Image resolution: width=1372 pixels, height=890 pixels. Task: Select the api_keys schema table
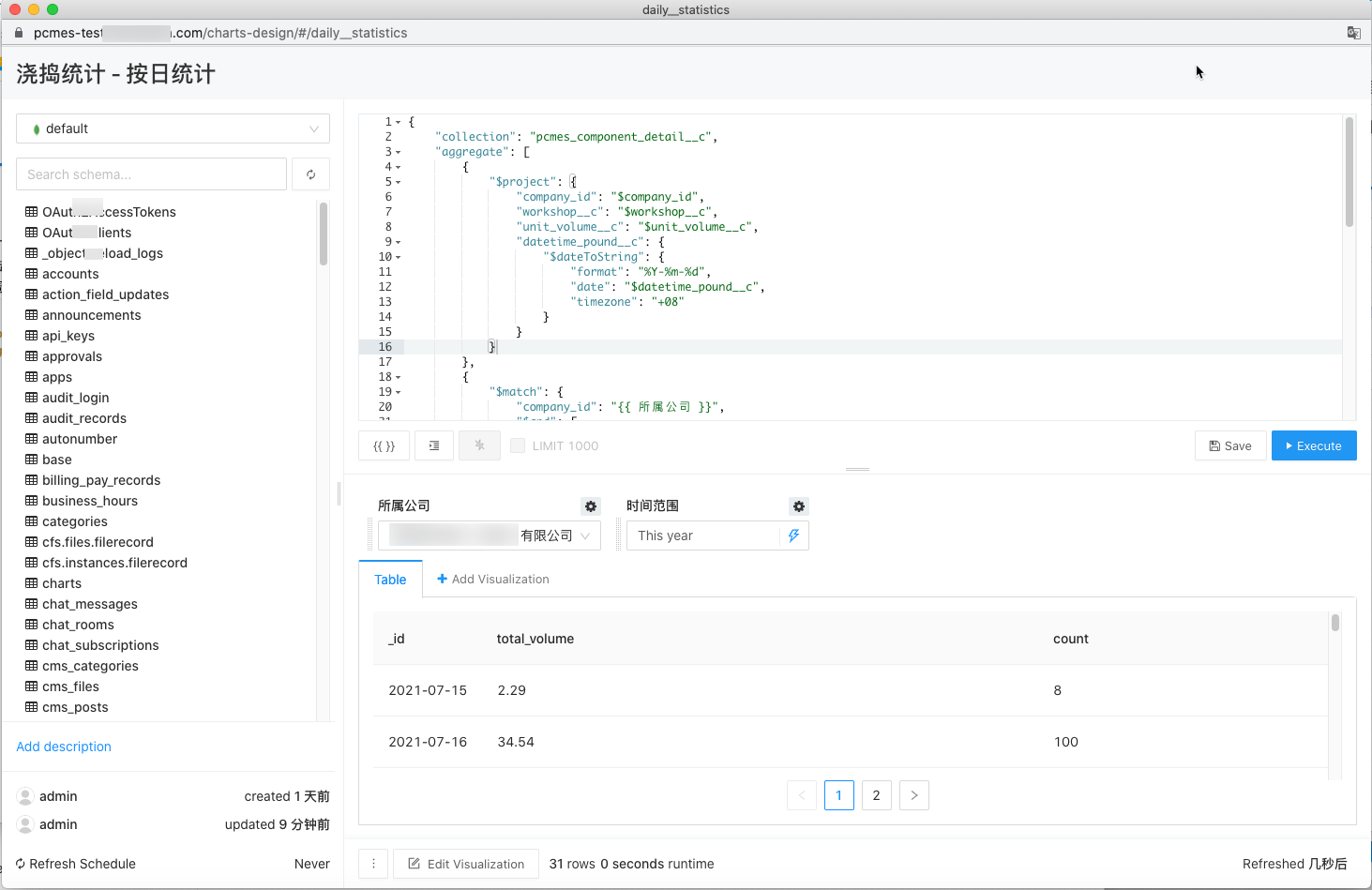pyautogui.click(x=68, y=336)
